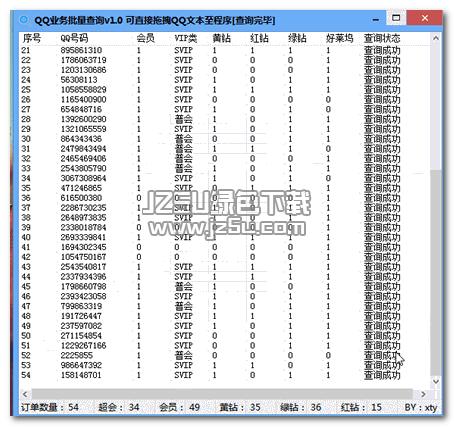Click the QQ号码 column header
This screenshot has width=454, height=427.
(74, 38)
